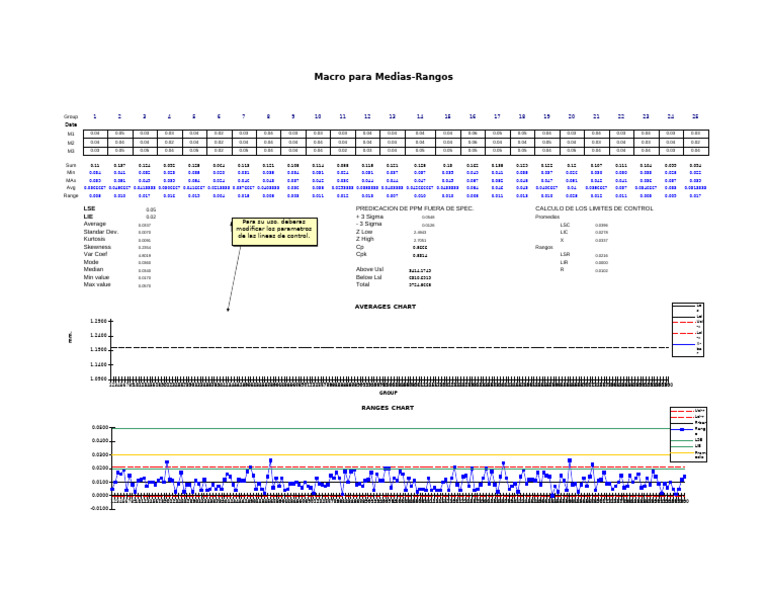
Task: Select the 'Skewness' label
Action: coord(97,247)
